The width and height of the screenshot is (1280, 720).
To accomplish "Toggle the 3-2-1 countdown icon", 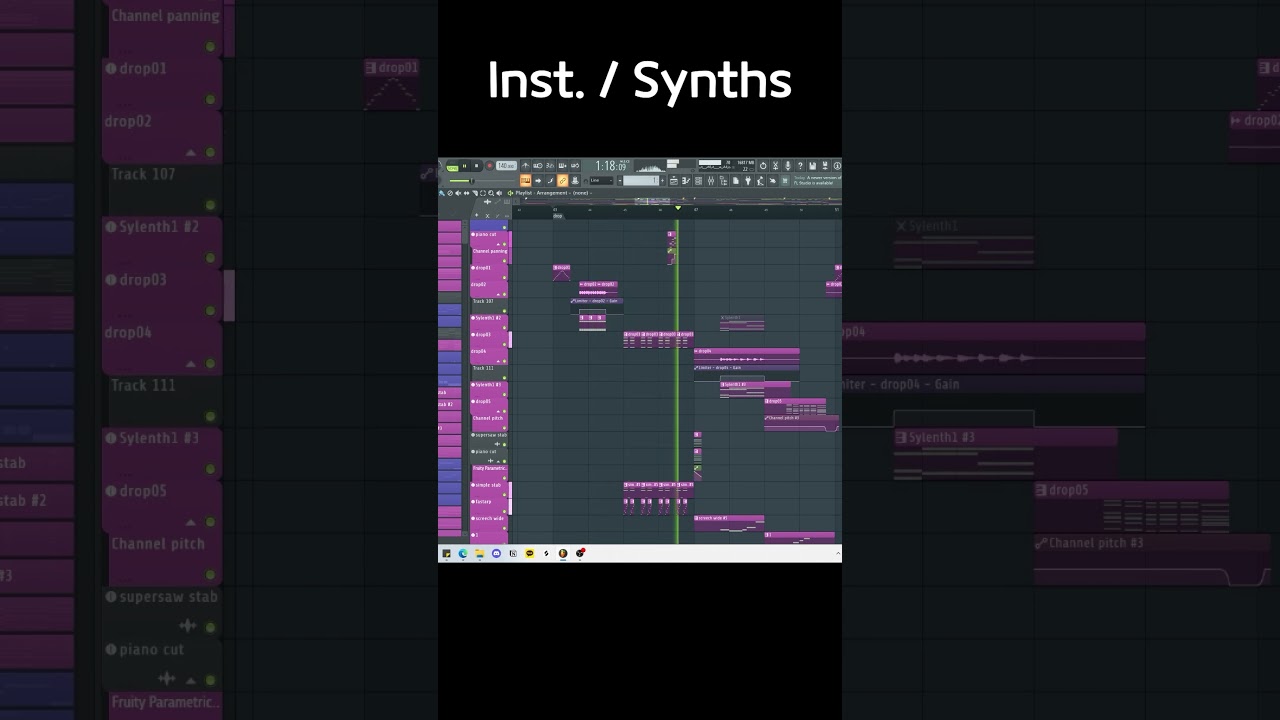I will coord(550,166).
